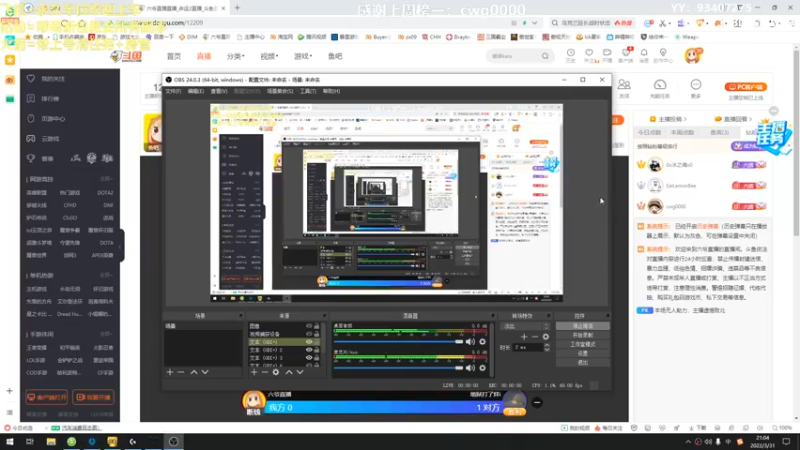Remove the selected scene with minus icon
Viewport: 800px width, 450px height.
pyautogui.click(x=181, y=372)
